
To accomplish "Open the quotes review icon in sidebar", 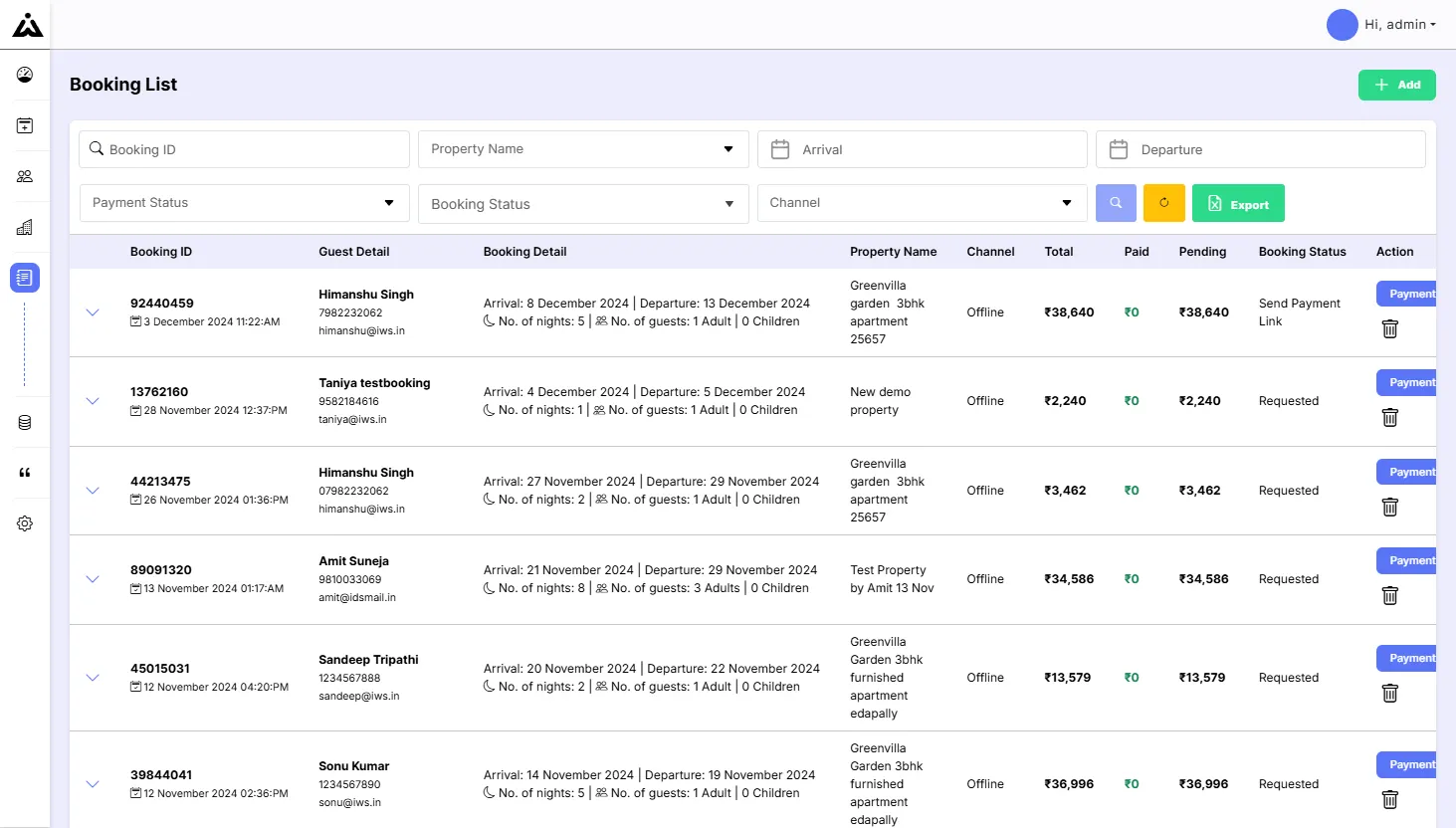I will (25, 473).
